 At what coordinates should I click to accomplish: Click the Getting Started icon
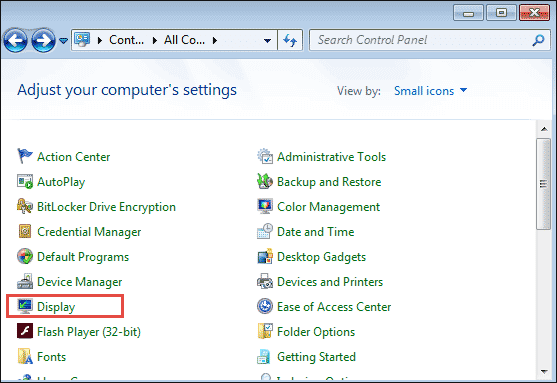pos(264,356)
